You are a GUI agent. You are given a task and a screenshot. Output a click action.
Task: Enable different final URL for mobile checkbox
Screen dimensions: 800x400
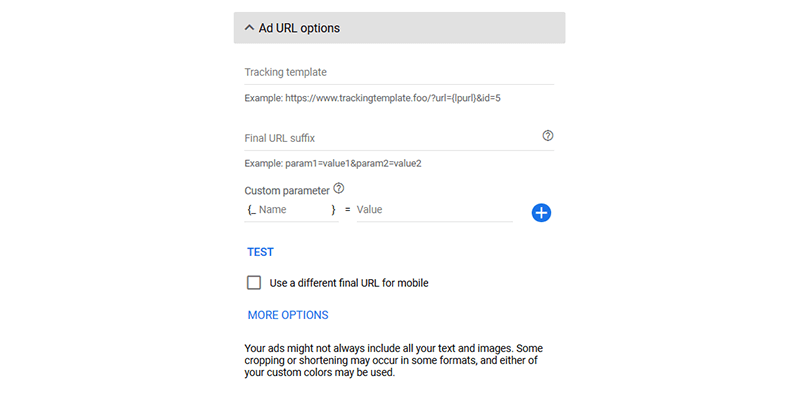[x=254, y=283]
